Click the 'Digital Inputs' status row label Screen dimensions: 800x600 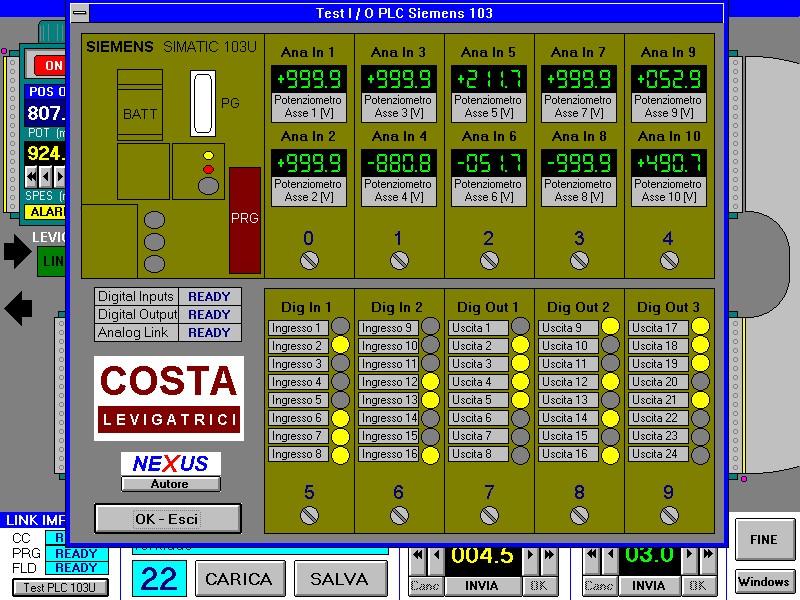136,296
